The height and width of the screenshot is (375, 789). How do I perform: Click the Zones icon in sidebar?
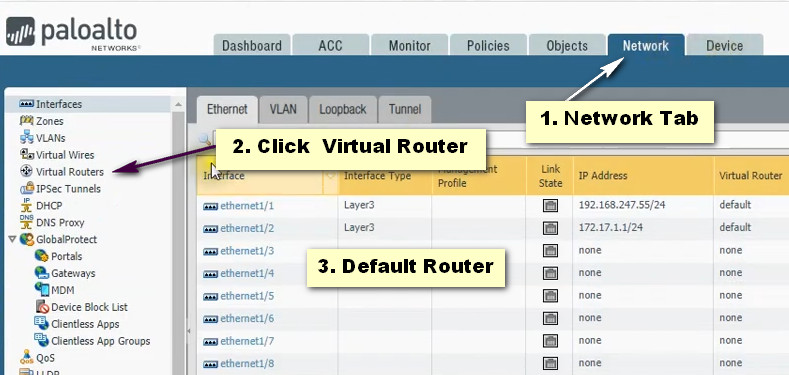point(26,121)
